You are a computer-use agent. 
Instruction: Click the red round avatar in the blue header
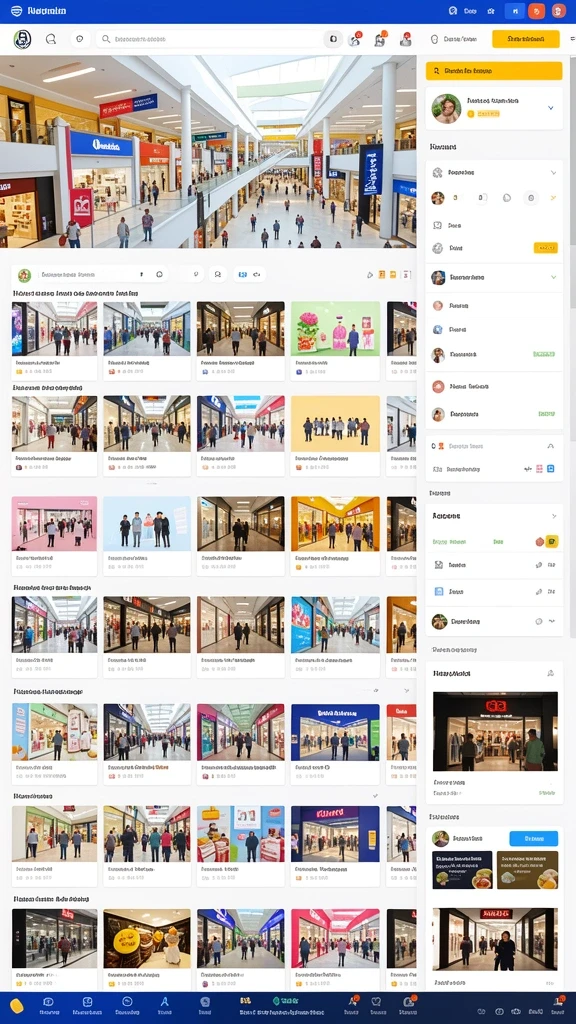point(558,11)
